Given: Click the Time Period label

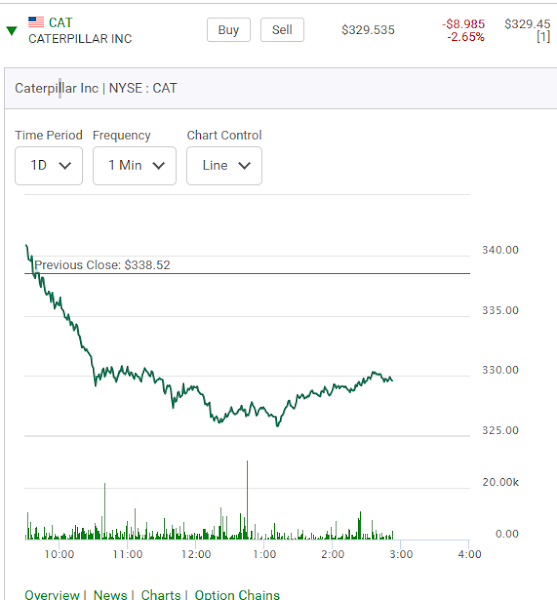Looking at the screenshot, I should pos(49,135).
